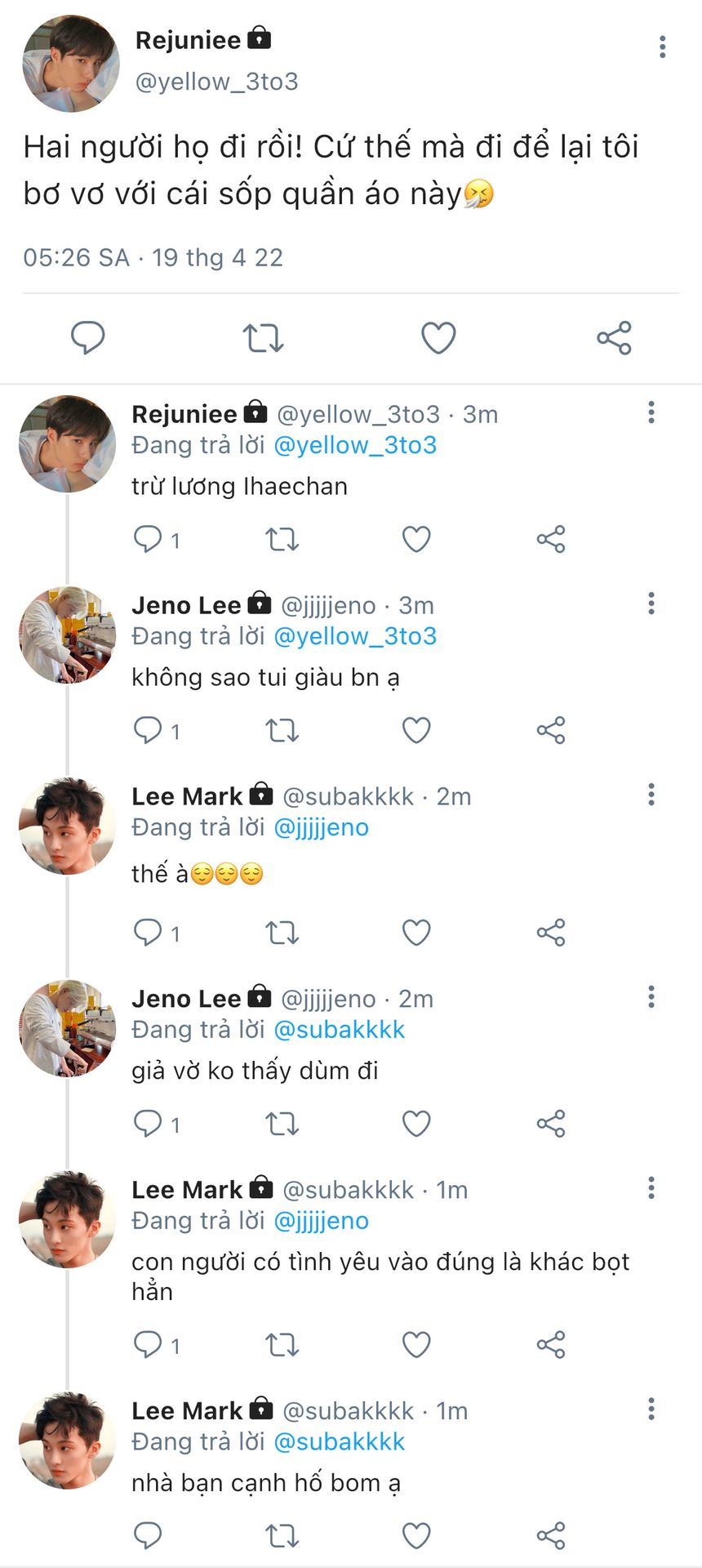
Task: Open the @subakkkk mention in "giả vờ" reply
Action: [339, 1030]
